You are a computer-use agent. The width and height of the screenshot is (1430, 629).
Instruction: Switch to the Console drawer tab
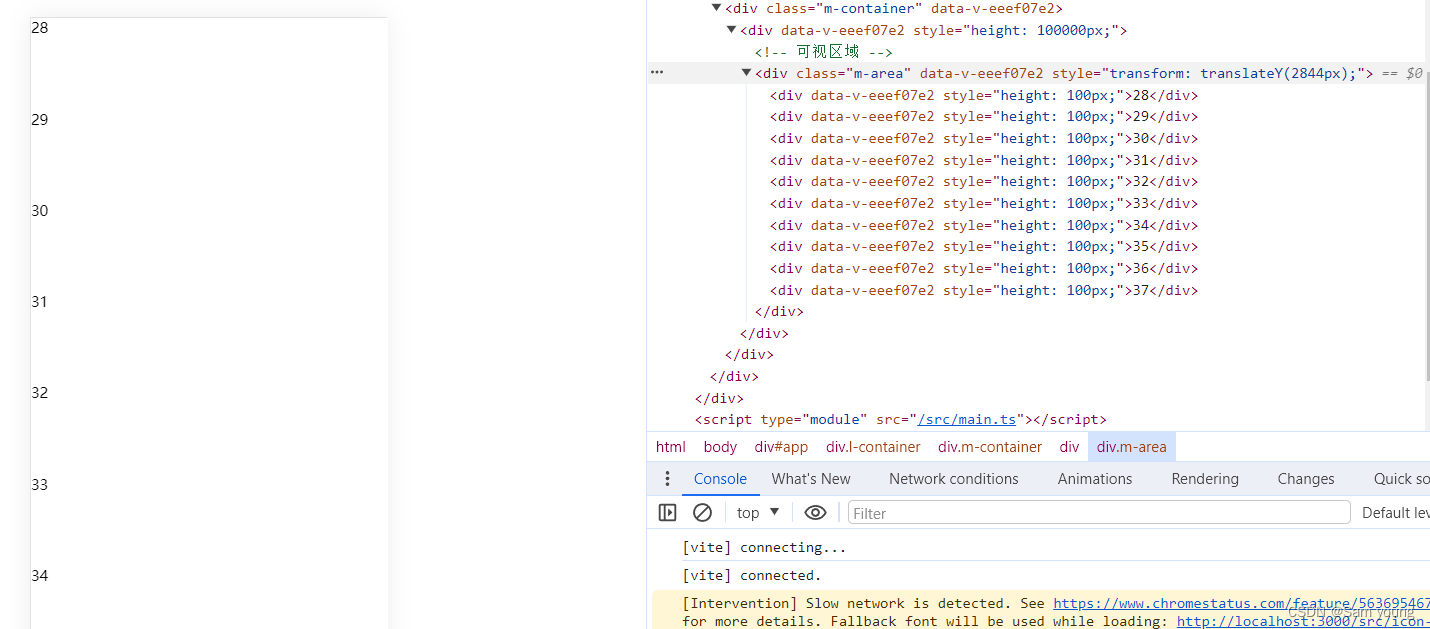(x=720, y=479)
